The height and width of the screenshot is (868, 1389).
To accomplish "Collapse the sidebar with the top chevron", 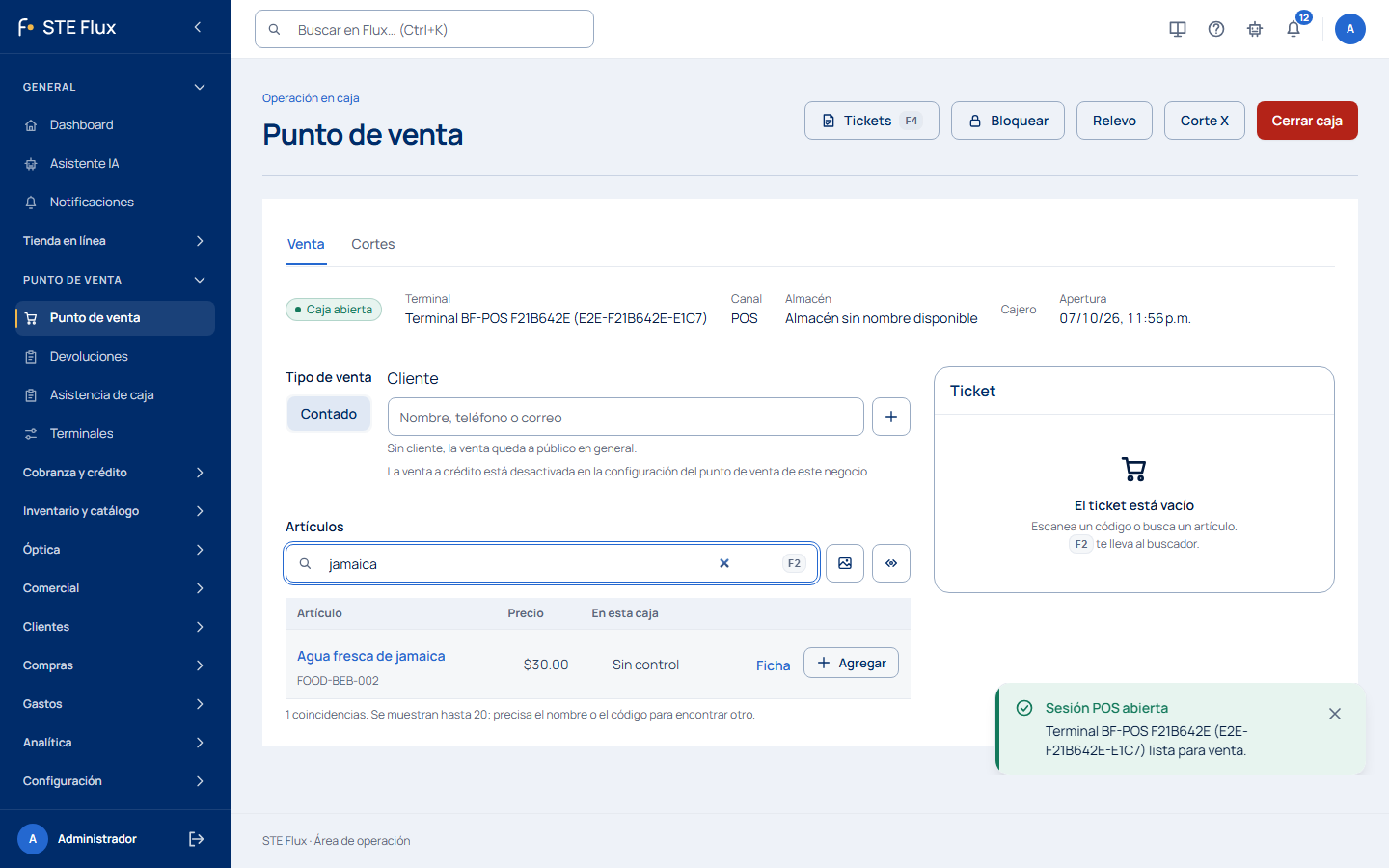I will pos(198,27).
